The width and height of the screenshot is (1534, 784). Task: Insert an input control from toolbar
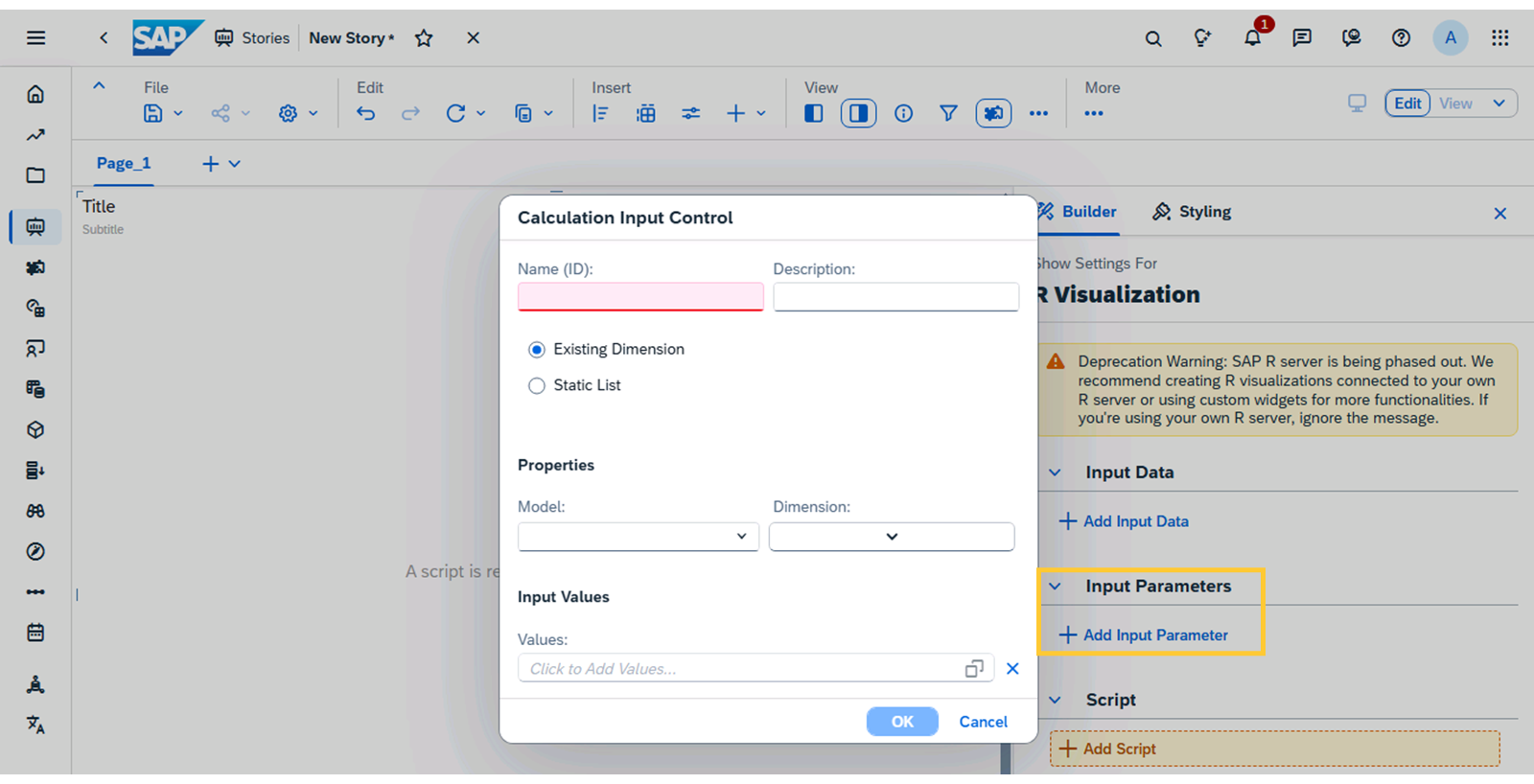(x=691, y=113)
